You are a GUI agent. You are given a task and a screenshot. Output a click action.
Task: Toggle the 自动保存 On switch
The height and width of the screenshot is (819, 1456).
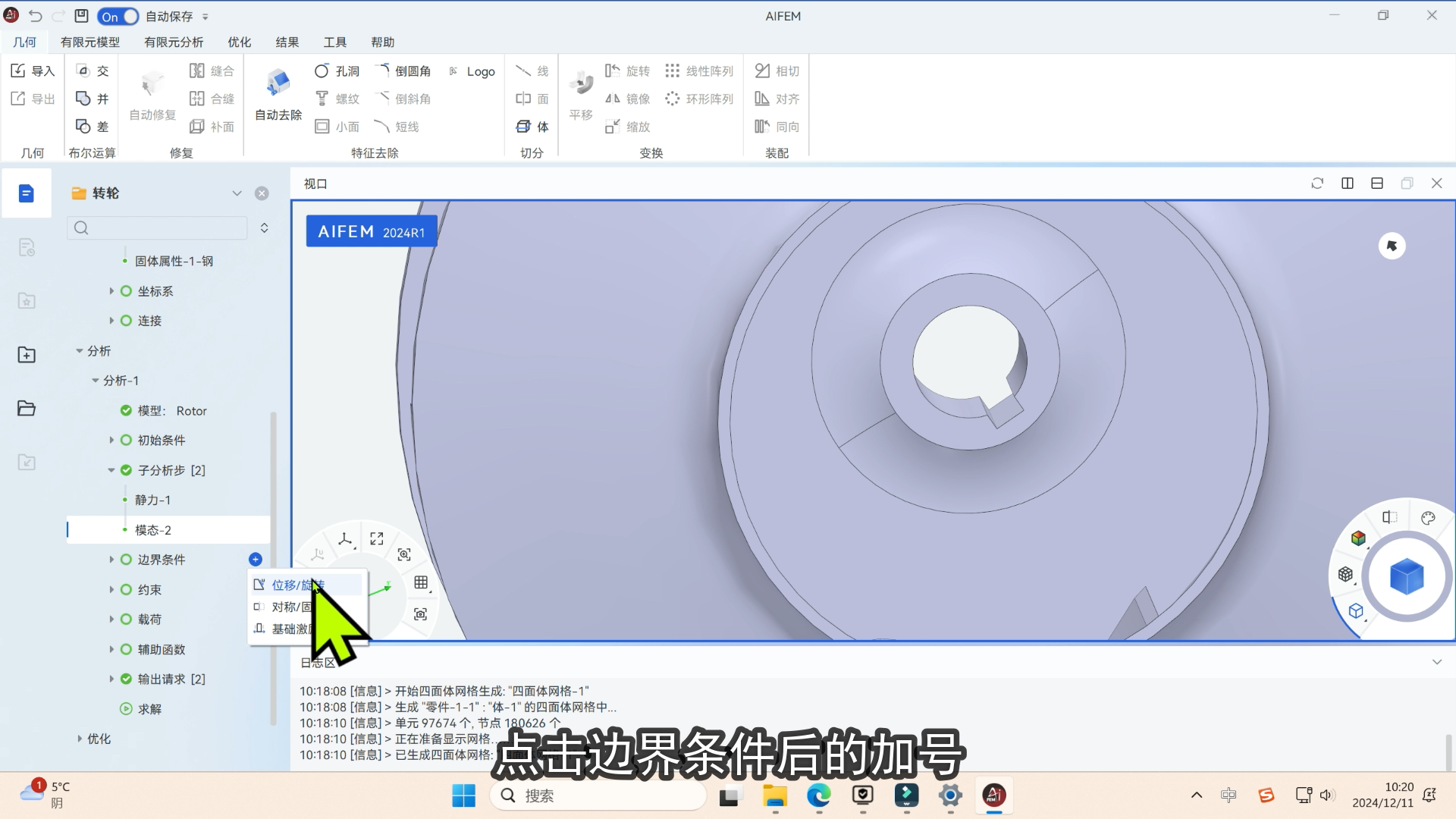[x=118, y=16]
